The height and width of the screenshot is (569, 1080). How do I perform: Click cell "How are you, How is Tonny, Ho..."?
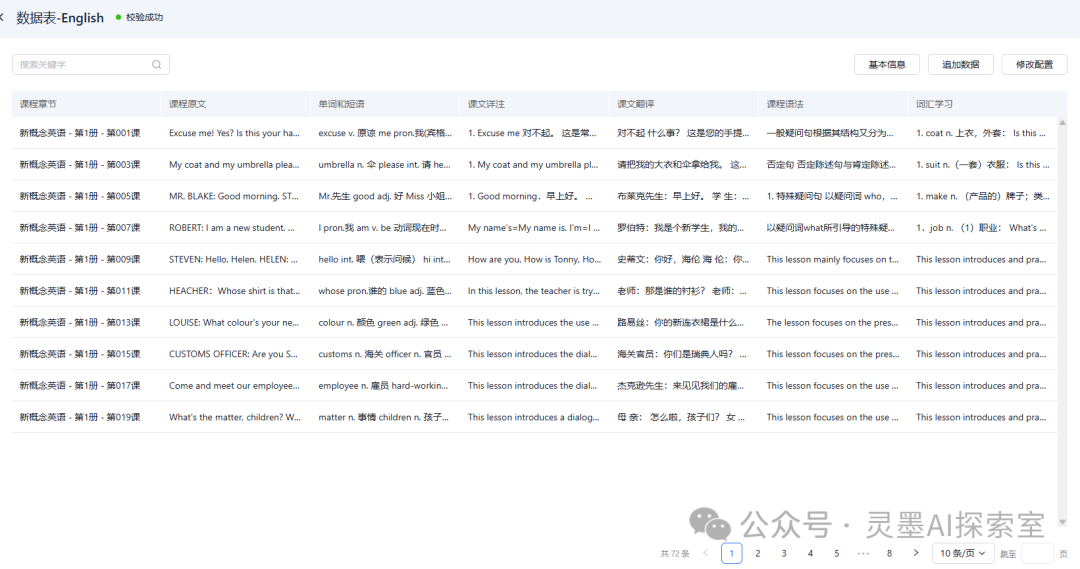[x=534, y=260]
